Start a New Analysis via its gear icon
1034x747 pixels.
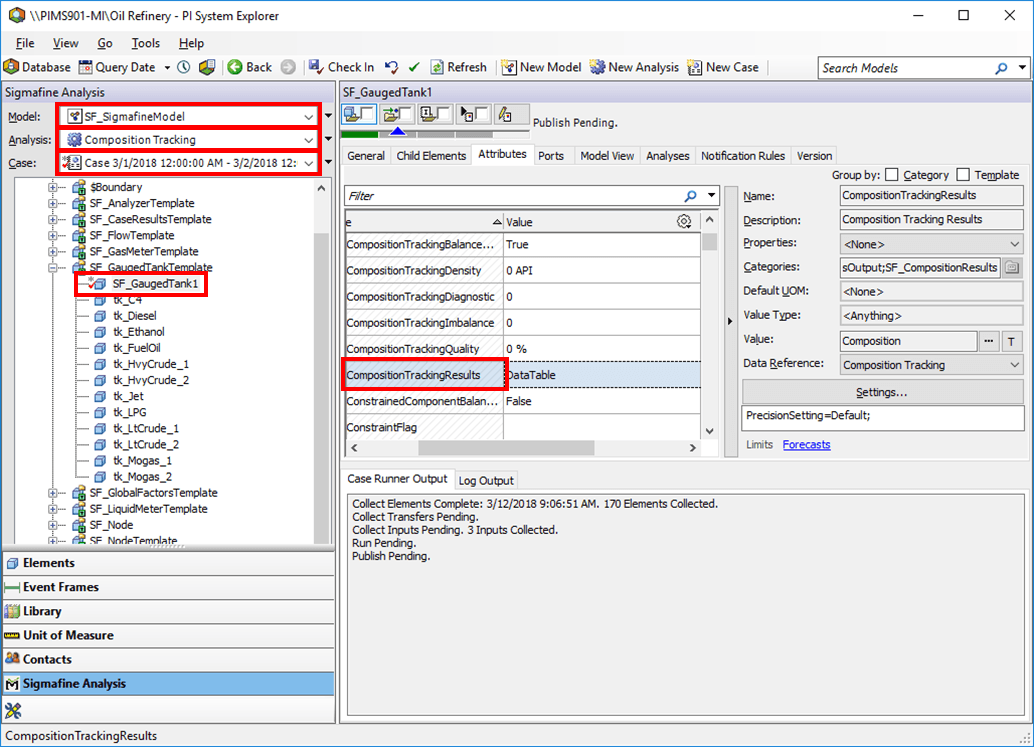click(598, 67)
